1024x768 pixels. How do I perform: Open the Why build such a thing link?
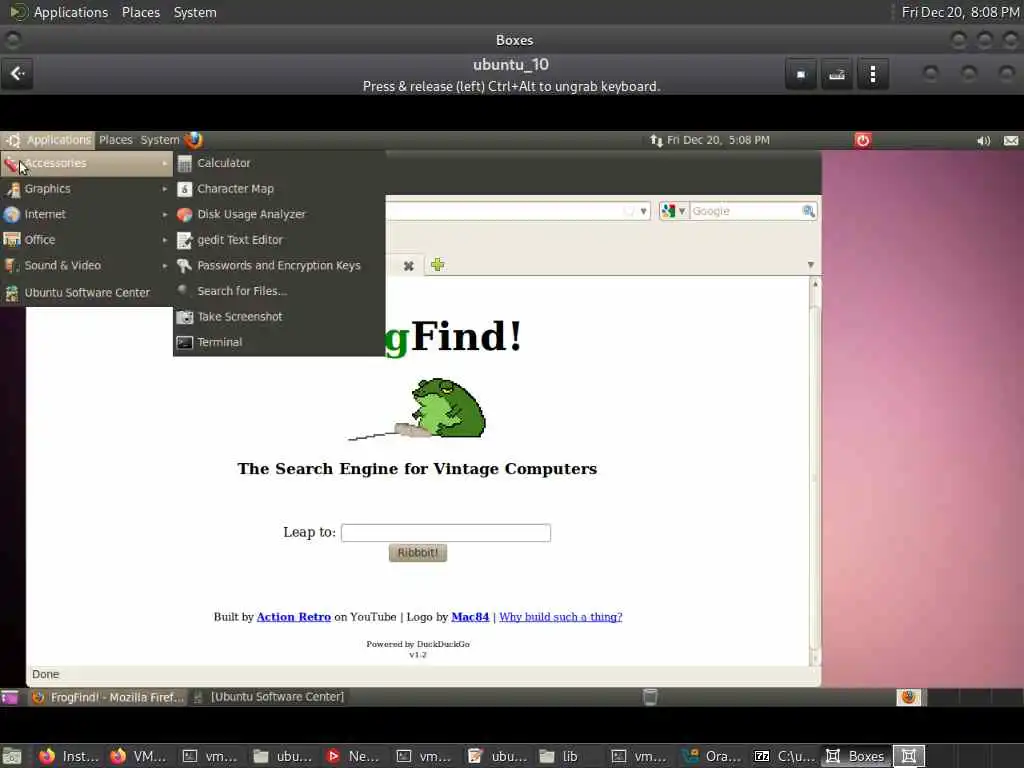point(561,616)
